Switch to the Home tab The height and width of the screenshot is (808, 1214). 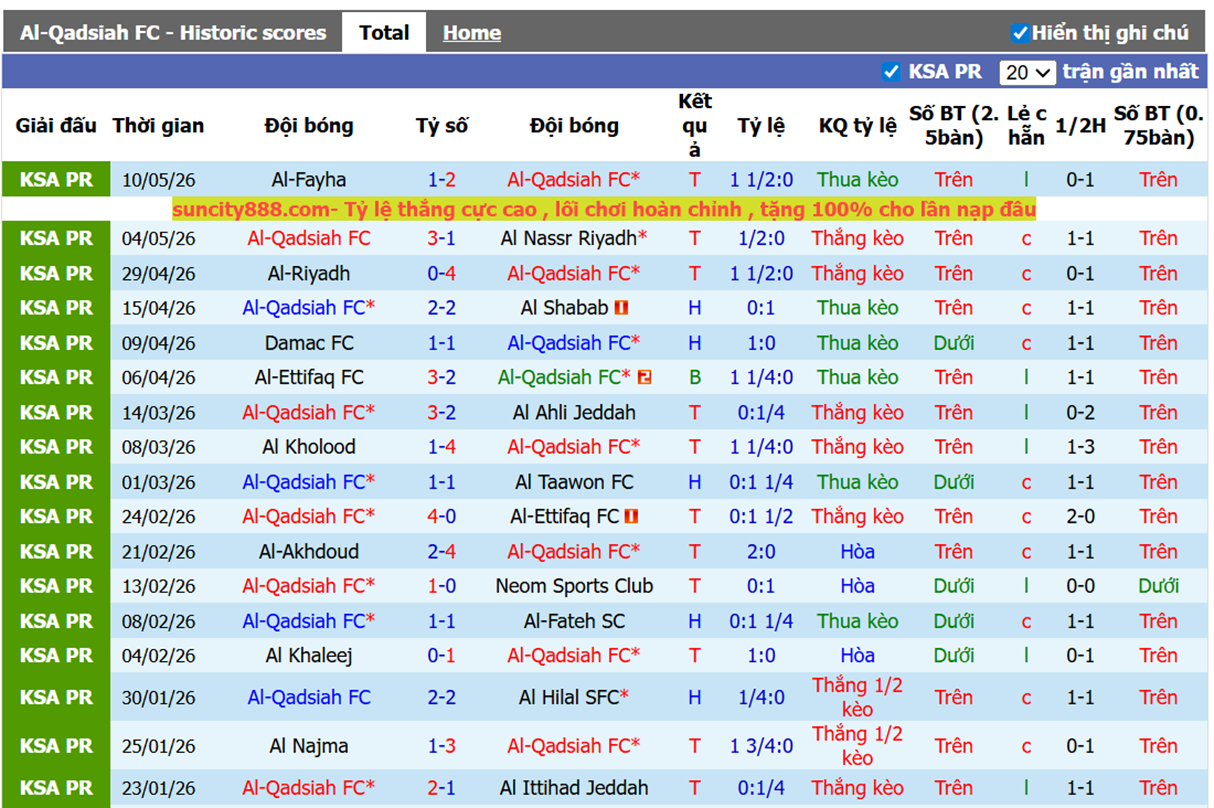[x=472, y=33]
